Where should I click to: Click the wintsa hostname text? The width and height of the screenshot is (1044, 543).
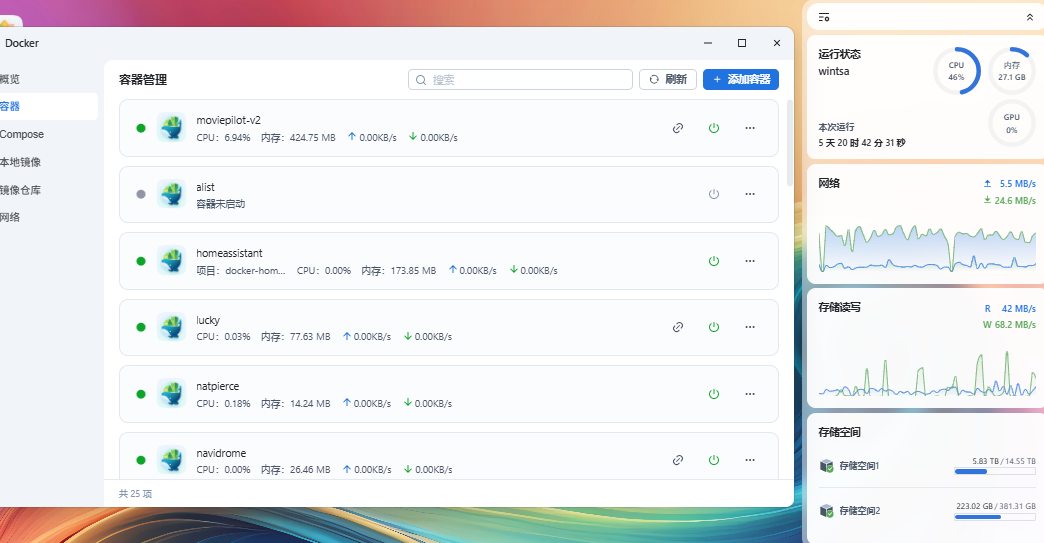[x=834, y=71]
